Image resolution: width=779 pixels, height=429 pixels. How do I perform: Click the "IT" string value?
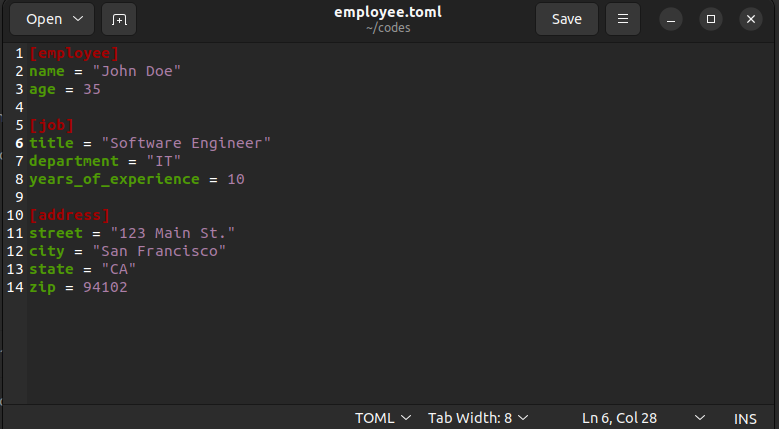(163, 161)
